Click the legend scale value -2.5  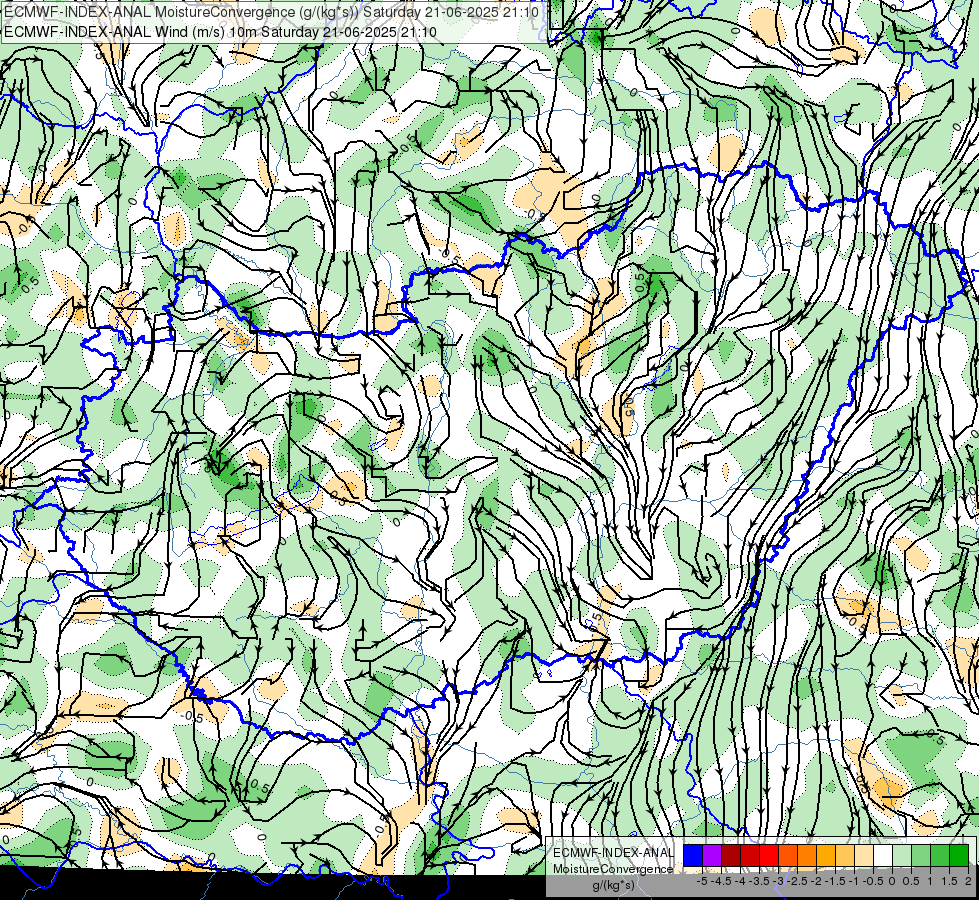point(797,881)
